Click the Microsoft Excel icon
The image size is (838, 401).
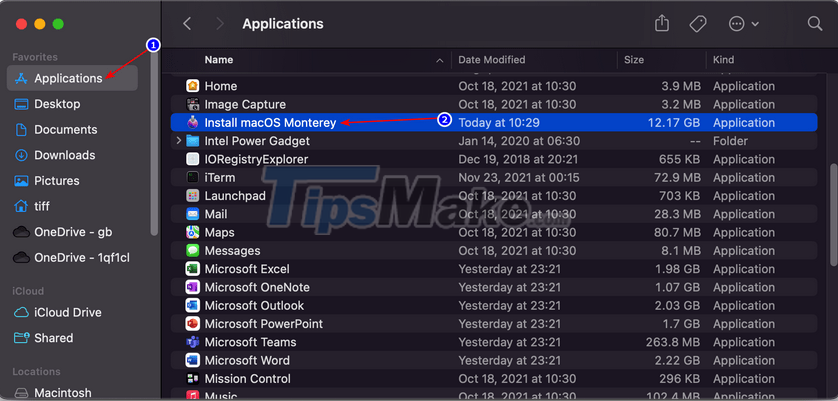click(x=192, y=269)
